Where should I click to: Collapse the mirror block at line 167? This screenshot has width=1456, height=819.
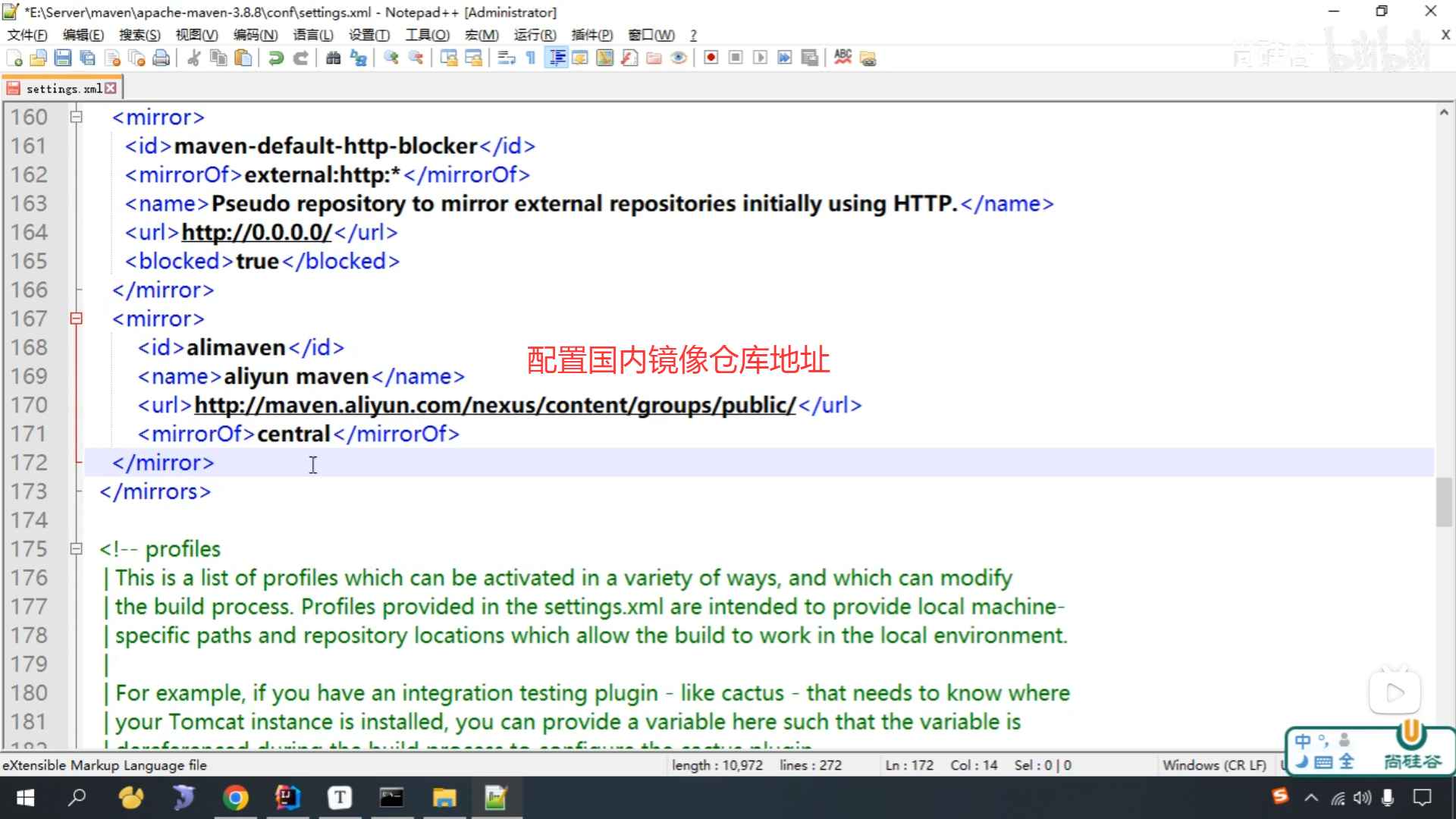[x=76, y=319]
